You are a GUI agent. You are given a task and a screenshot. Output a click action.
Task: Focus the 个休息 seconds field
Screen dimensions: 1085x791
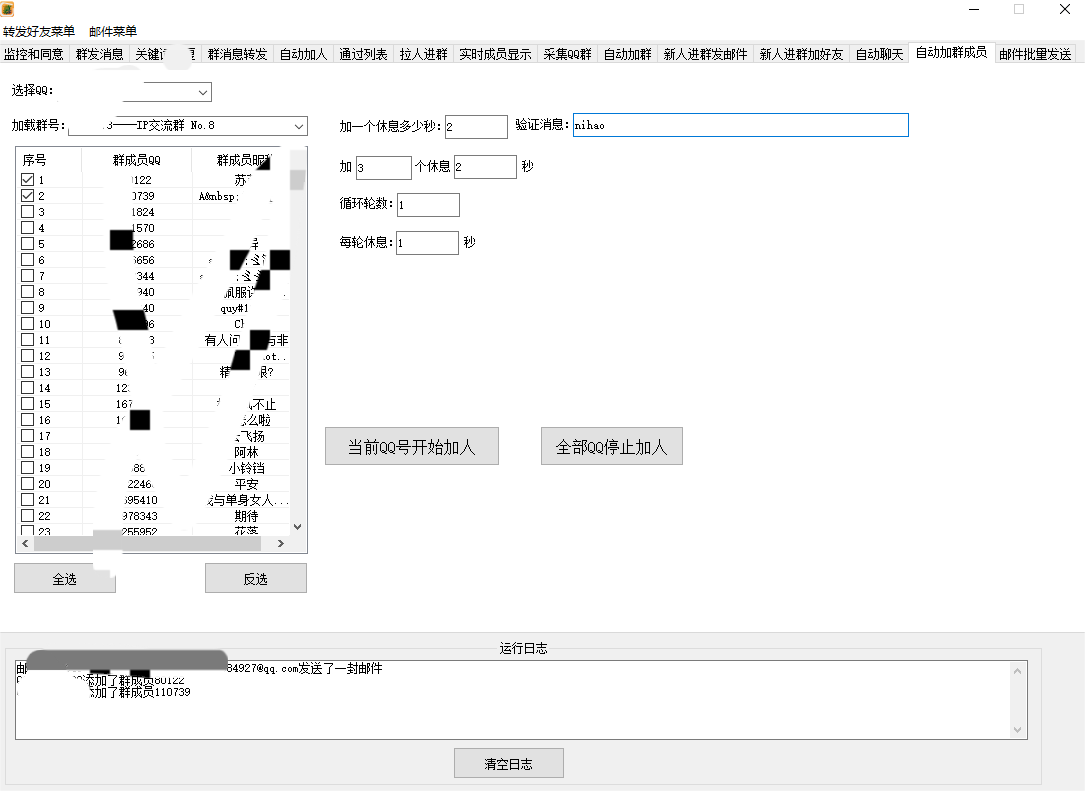pyautogui.click(x=485, y=167)
